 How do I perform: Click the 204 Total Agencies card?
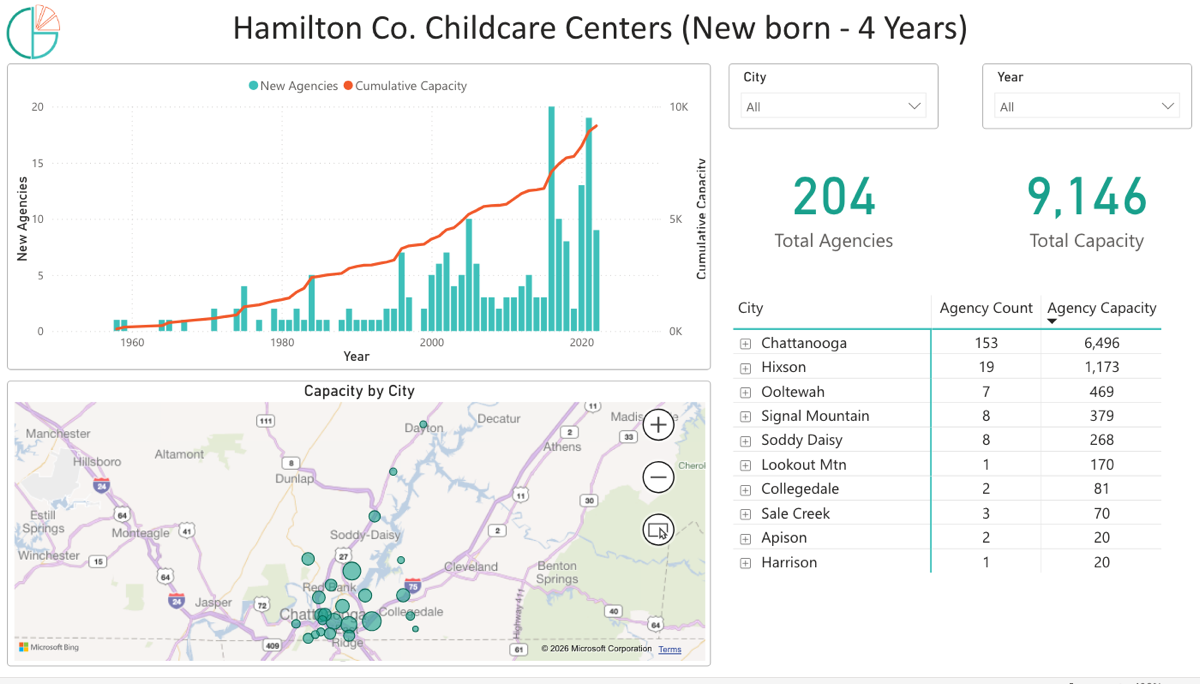[x=834, y=211]
